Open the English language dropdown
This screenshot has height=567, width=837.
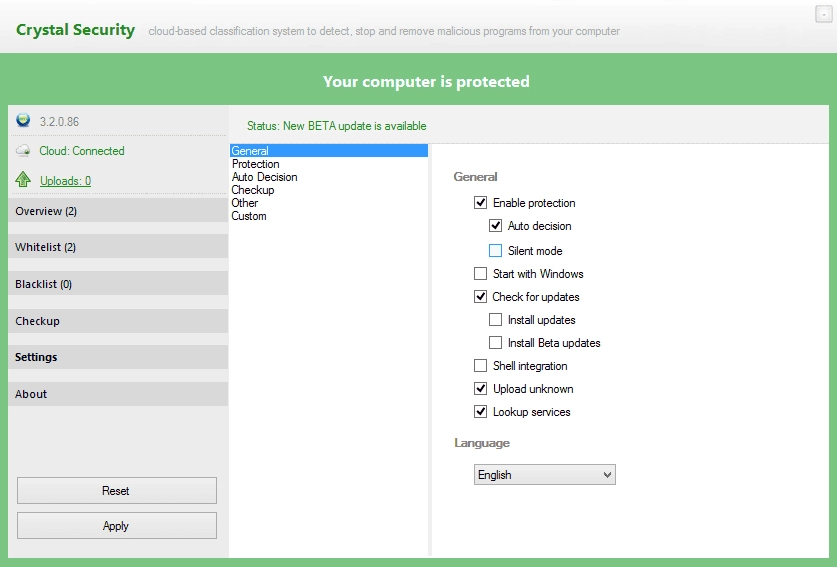(x=544, y=475)
